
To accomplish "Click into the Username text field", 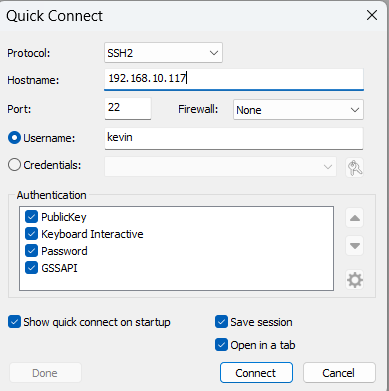I will [x=234, y=138].
